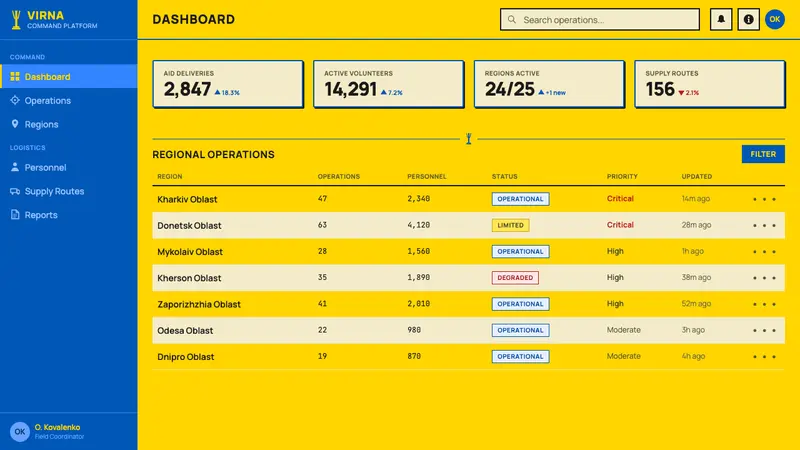Viewport: 800px width, 450px height.
Task: Click the Critical priority for Donetsk Oblast
Action: 620,225
